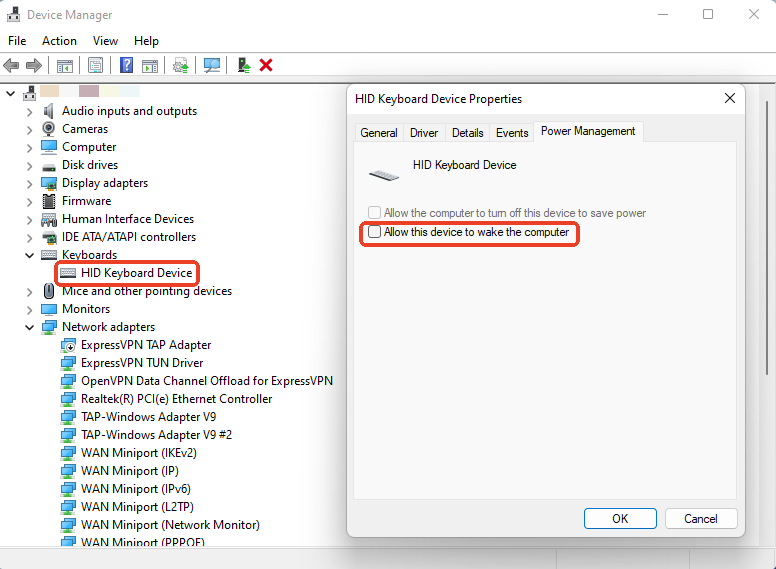Expand the Firmware node
Screen dimensions: 776x569
pyautogui.click(x=29, y=202)
